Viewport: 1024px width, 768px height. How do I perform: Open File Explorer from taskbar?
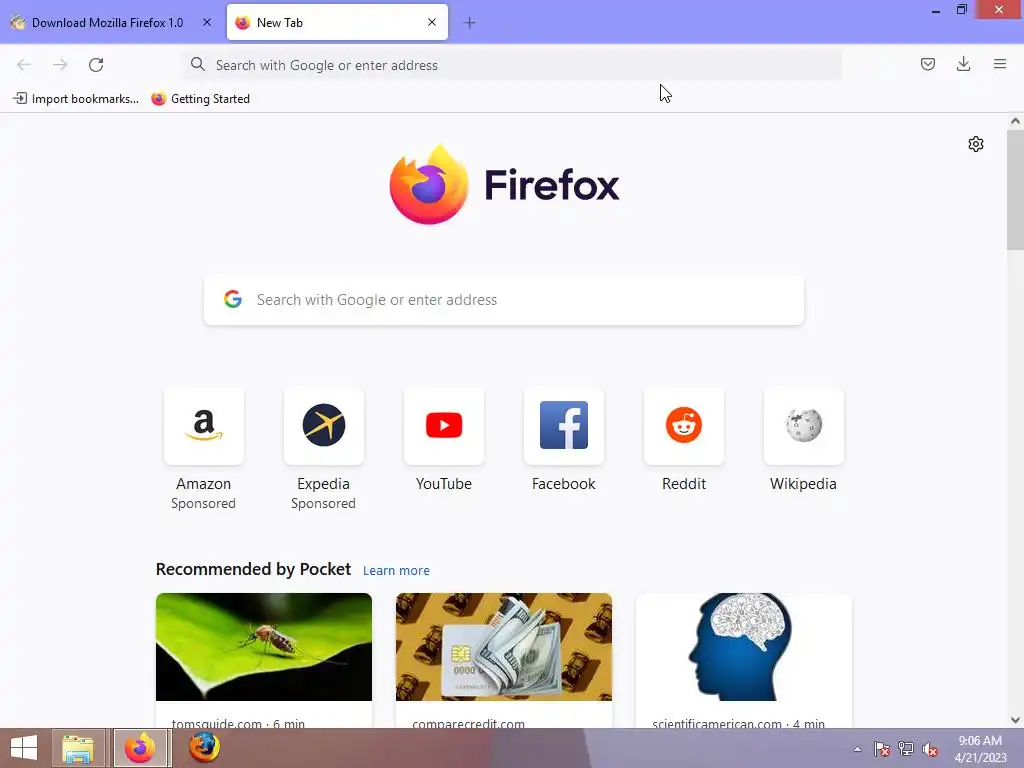pos(78,748)
